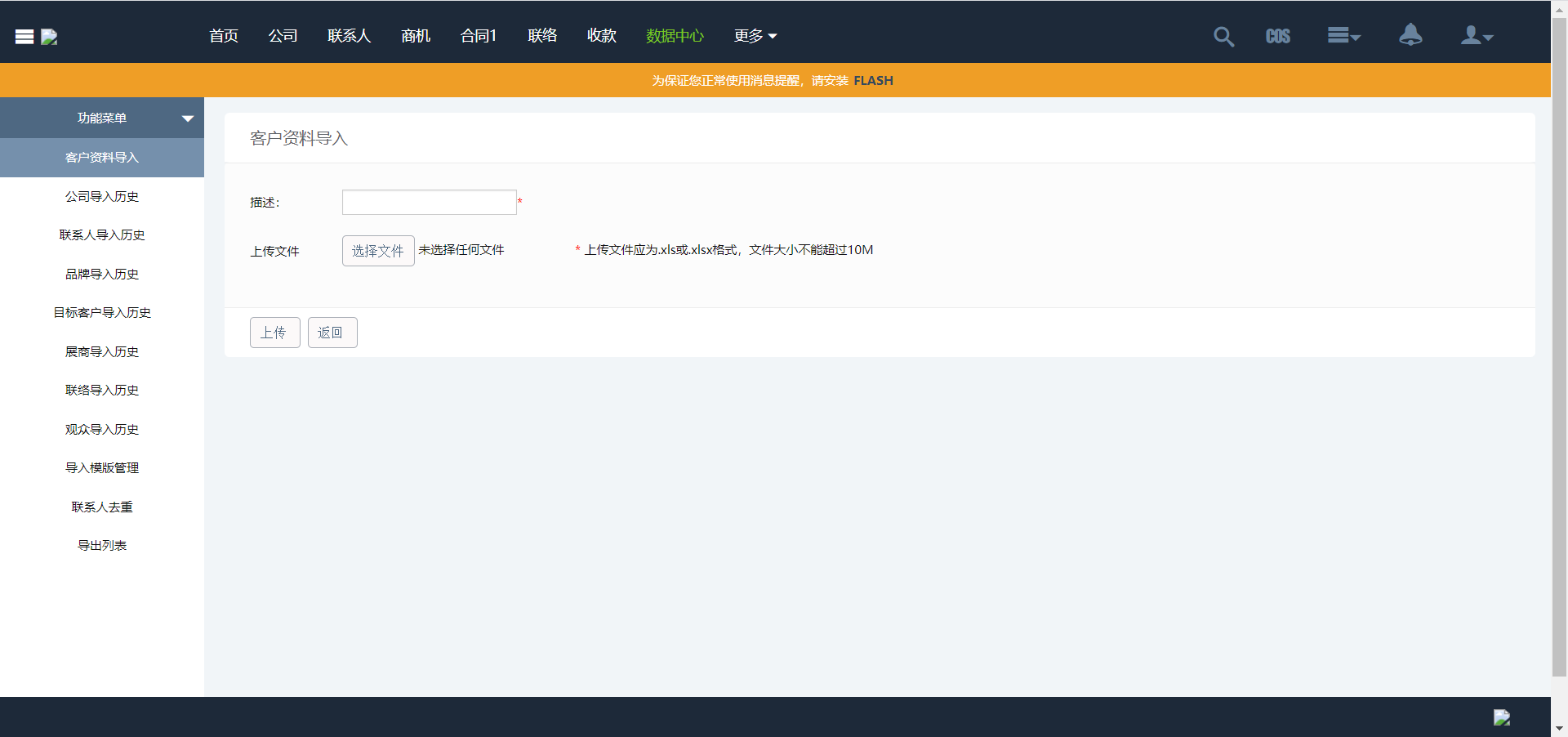Click the COS icon in top bar
Screen dimensions: 1568x737
click(1278, 36)
